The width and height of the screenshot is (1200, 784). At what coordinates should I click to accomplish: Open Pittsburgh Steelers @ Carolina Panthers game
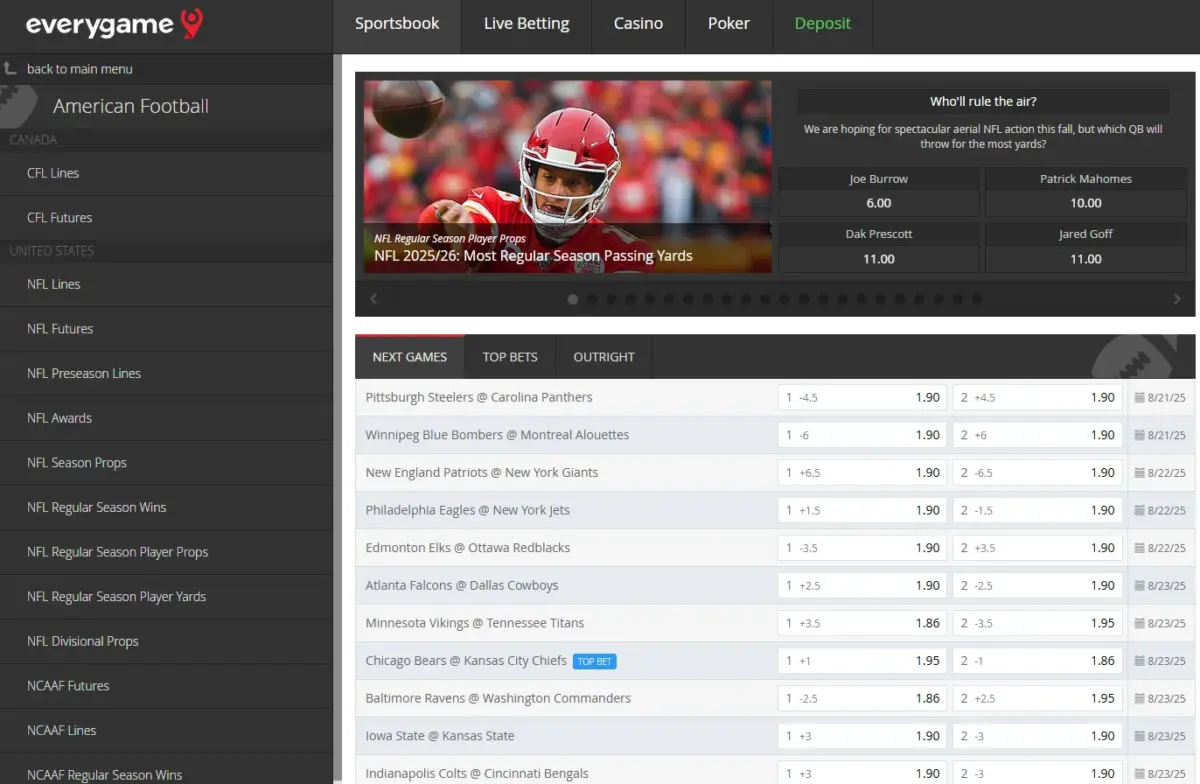click(x=479, y=398)
